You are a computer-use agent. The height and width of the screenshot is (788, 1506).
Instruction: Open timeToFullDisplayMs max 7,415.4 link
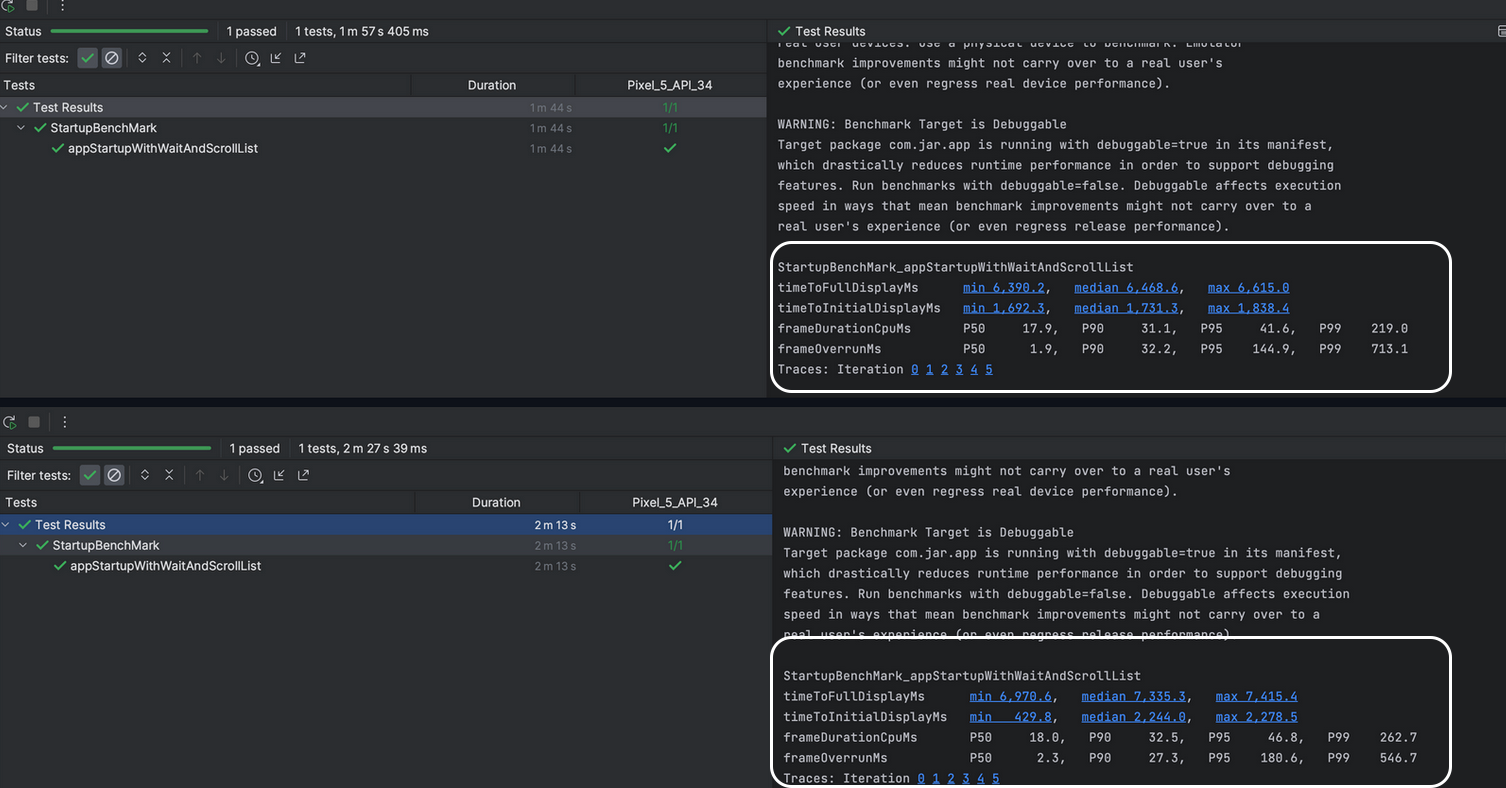tap(1256, 696)
